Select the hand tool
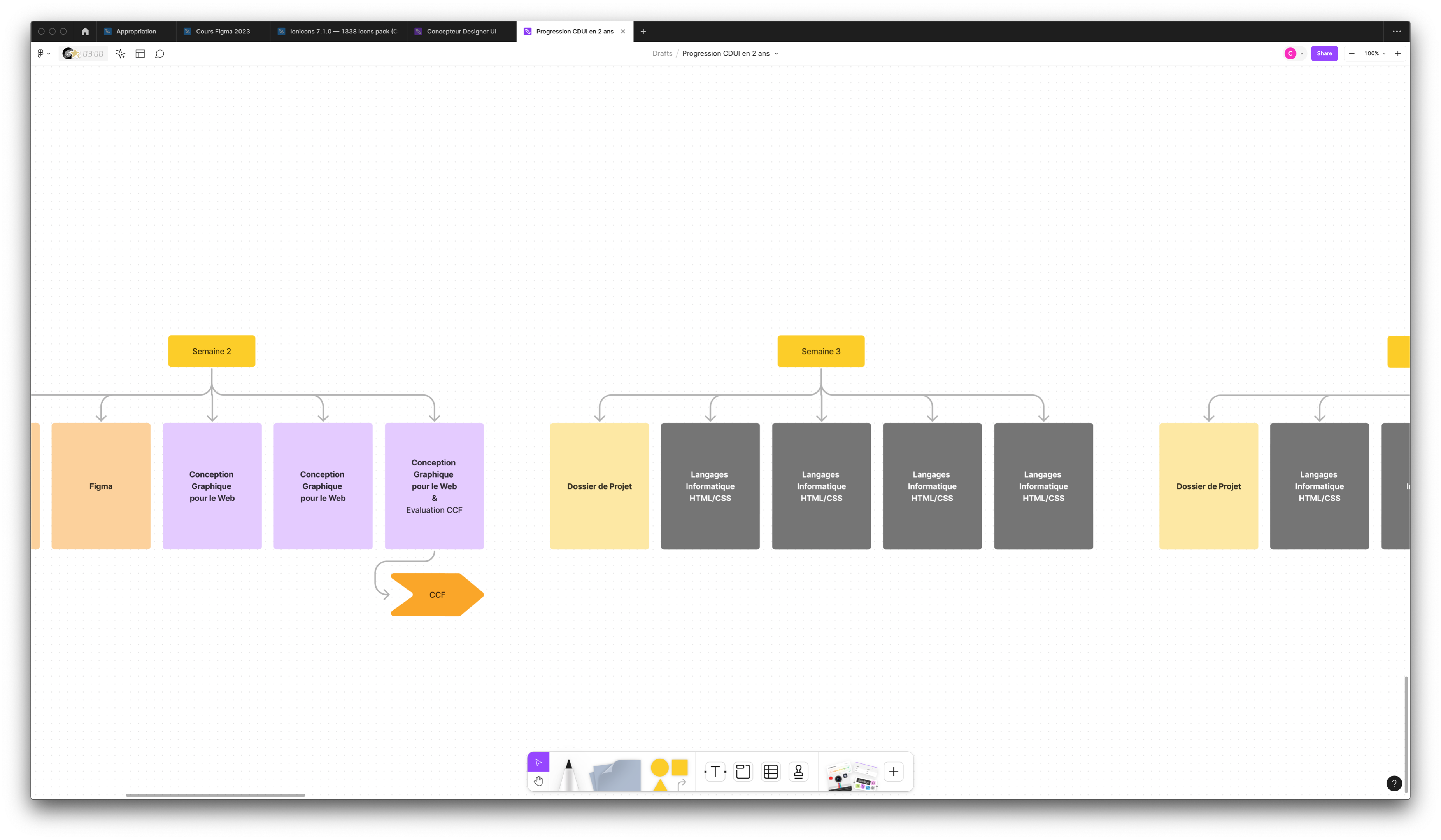Screen dimensions: 1441x840 tap(538, 780)
